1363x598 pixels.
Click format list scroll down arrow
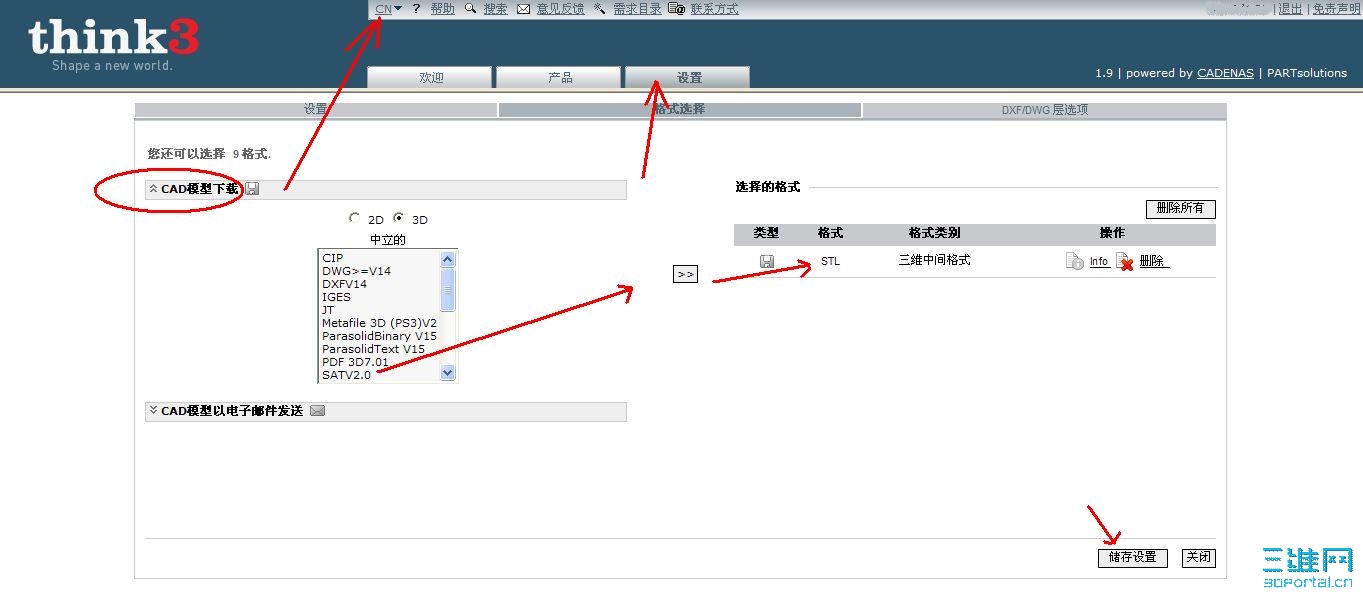coord(448,373)
